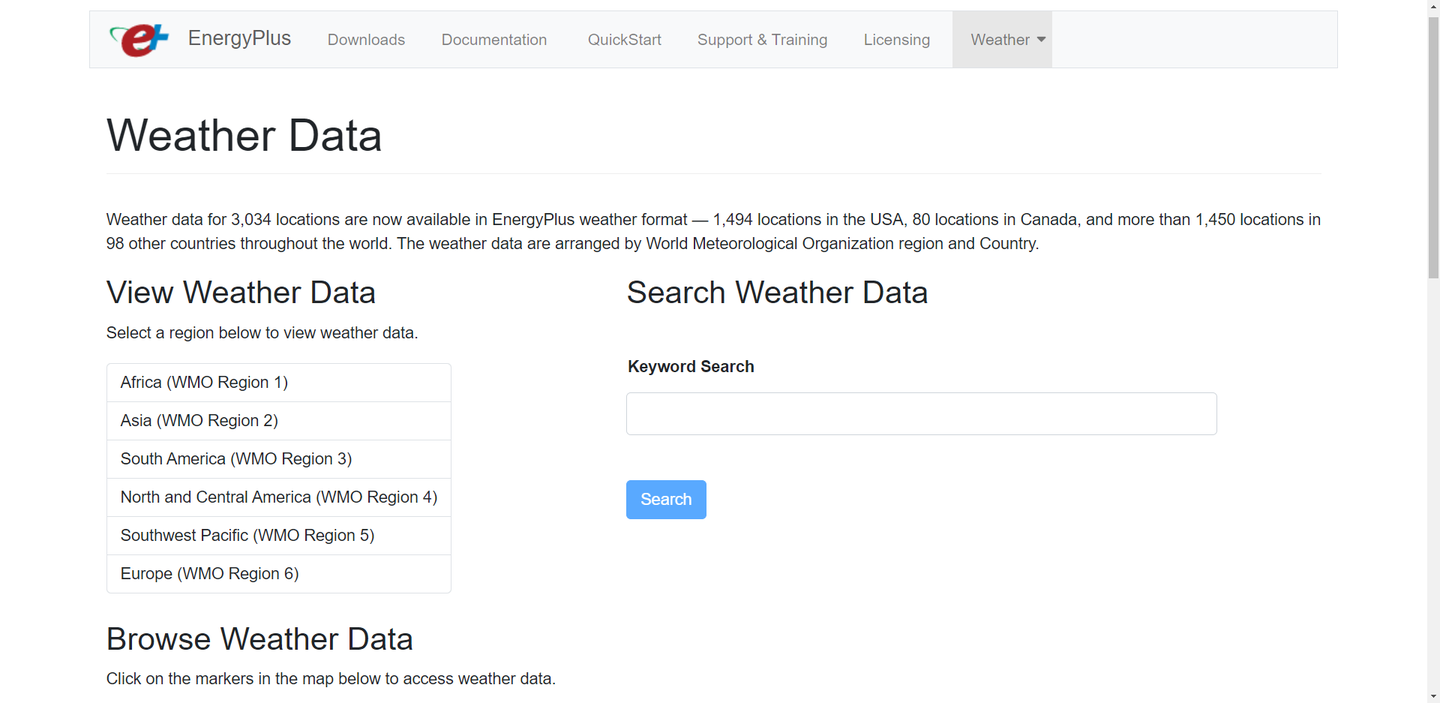Select Asia (WMO Region 2)

(x=199, y=420)
